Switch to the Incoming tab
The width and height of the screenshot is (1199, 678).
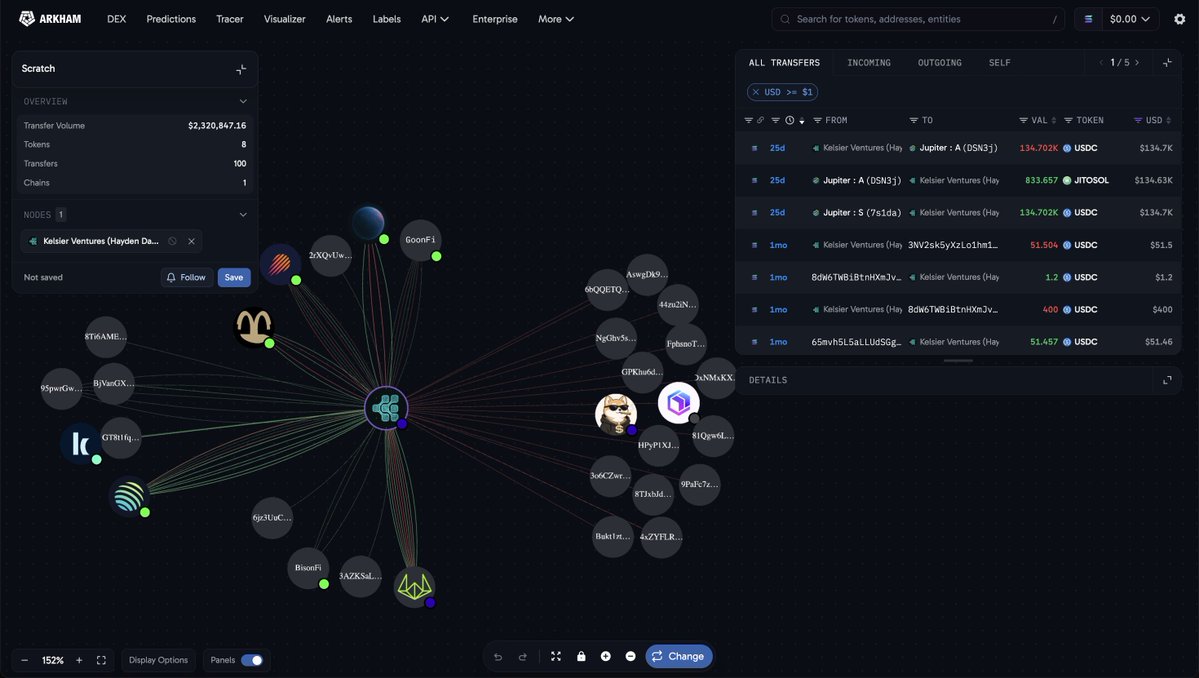(869, 63)
